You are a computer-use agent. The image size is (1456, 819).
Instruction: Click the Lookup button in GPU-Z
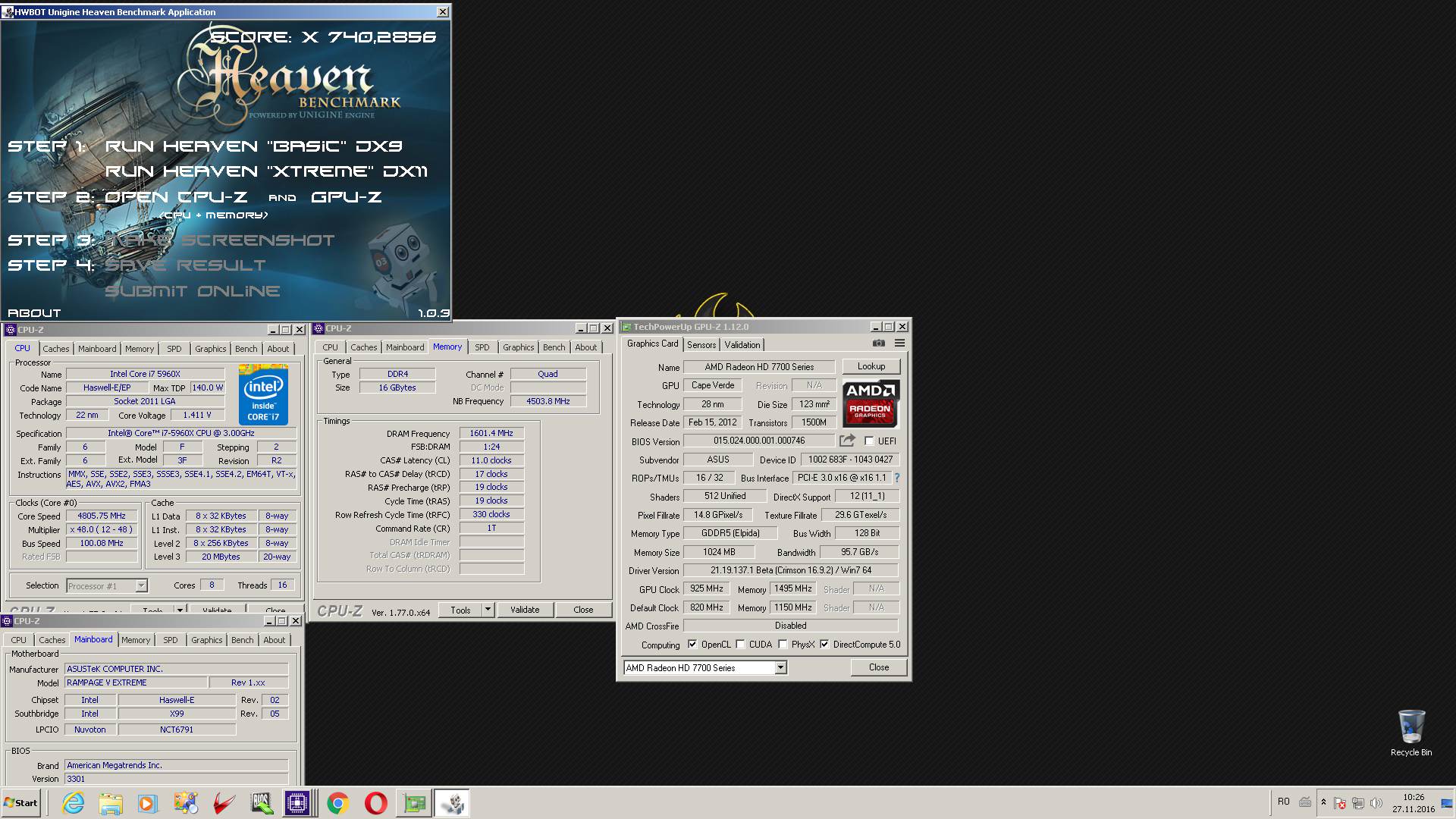871,366
